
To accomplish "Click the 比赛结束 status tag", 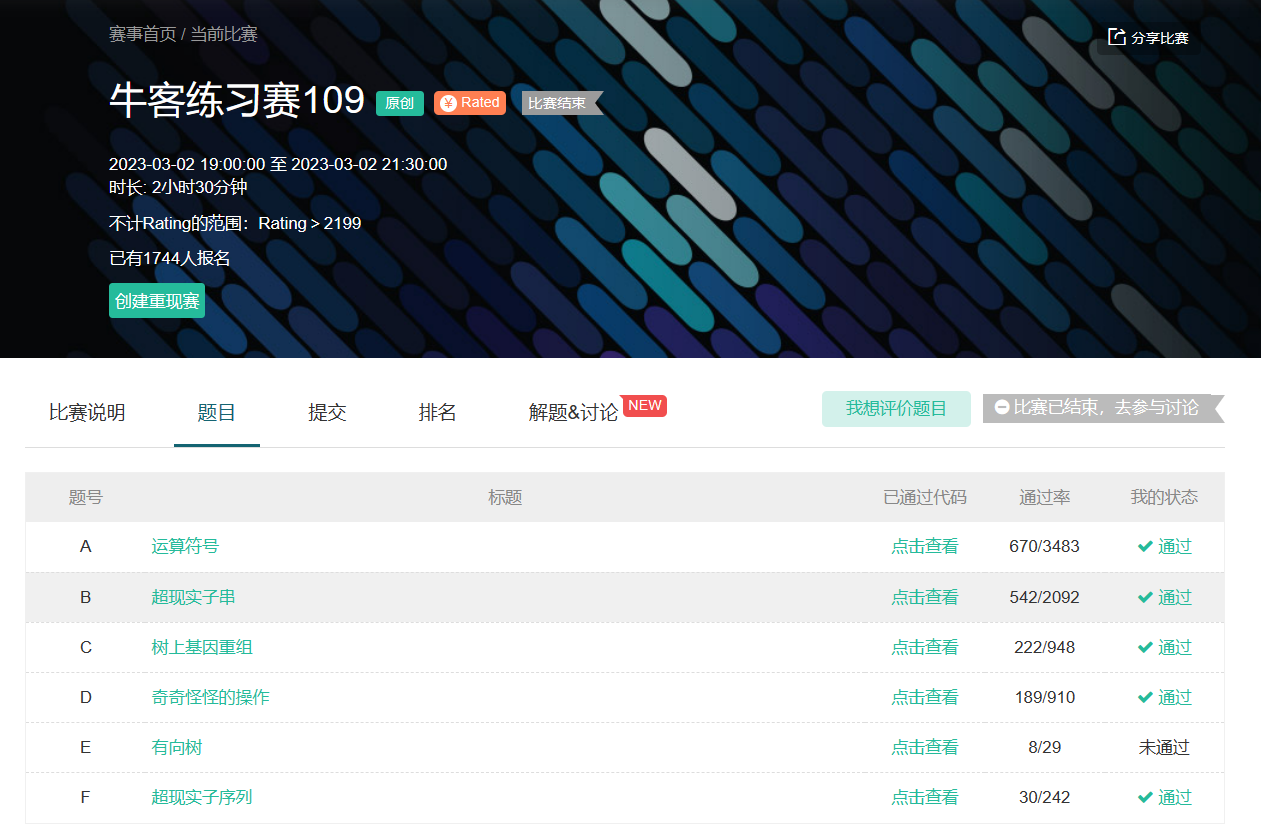I will [x=562, y=103].
